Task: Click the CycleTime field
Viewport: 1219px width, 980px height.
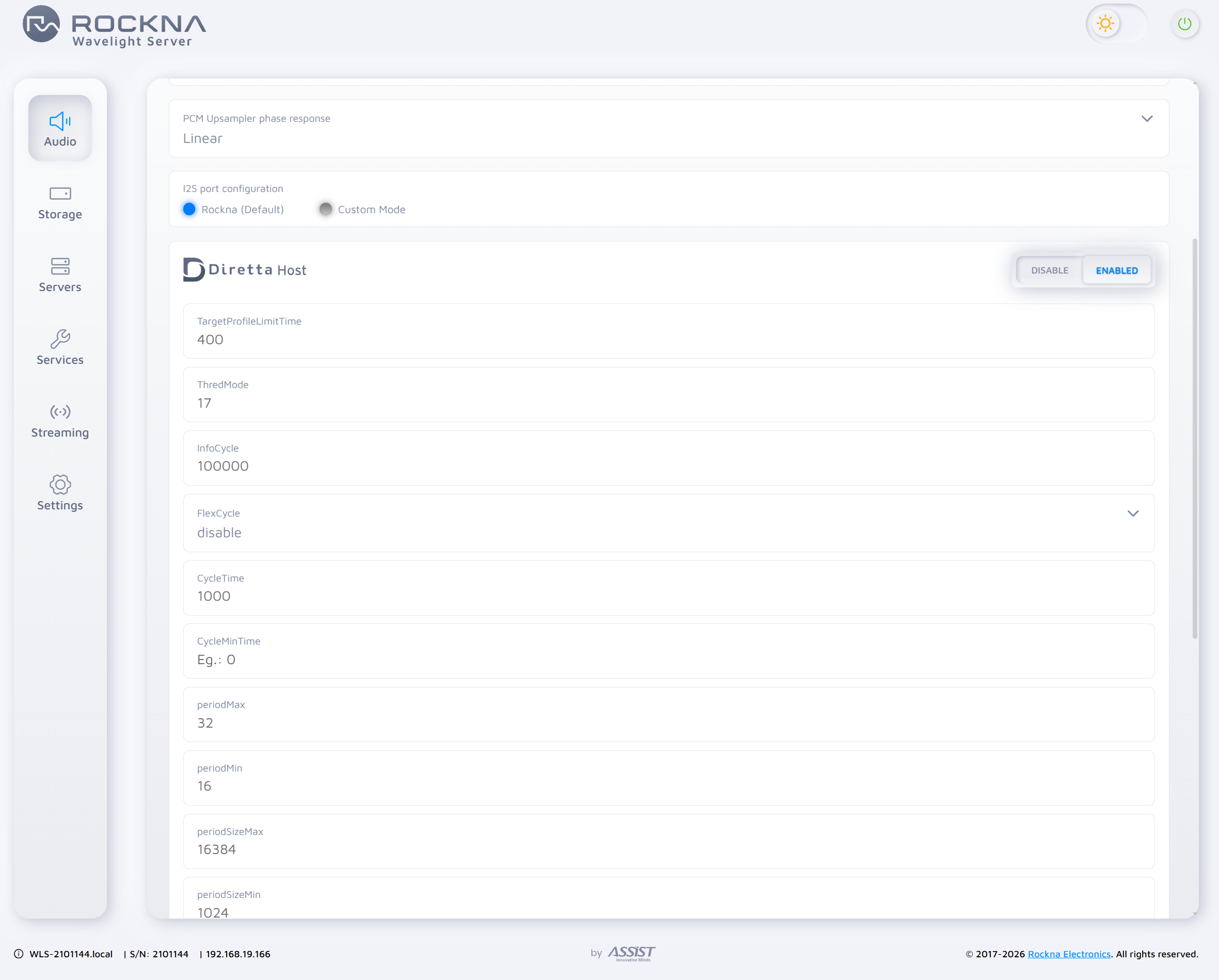Action: [x=669, y=588]
